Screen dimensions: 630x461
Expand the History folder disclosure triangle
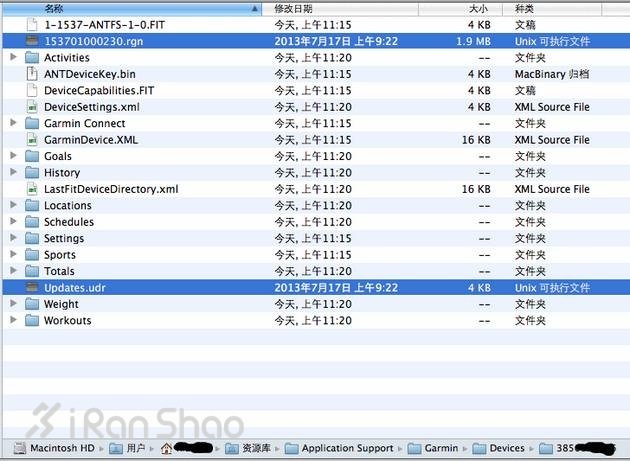click(13, 173)
